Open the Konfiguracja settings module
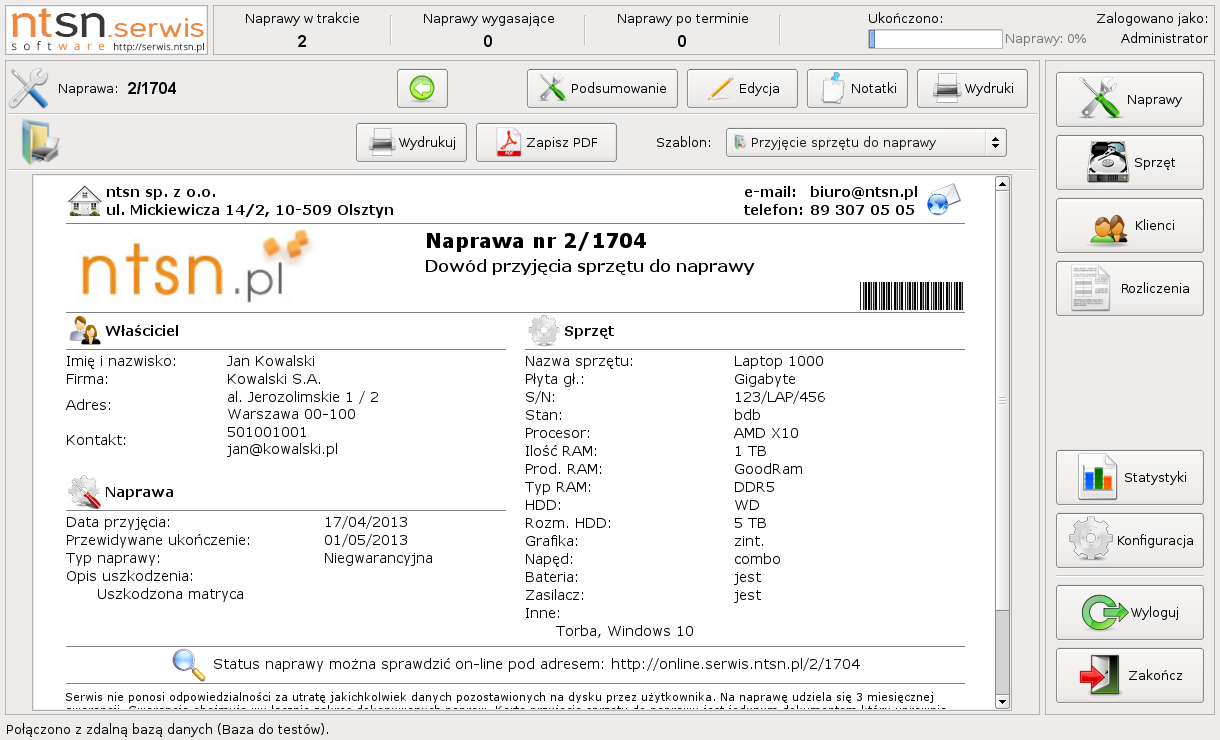1220x740 pixels. click(1129, 540)
